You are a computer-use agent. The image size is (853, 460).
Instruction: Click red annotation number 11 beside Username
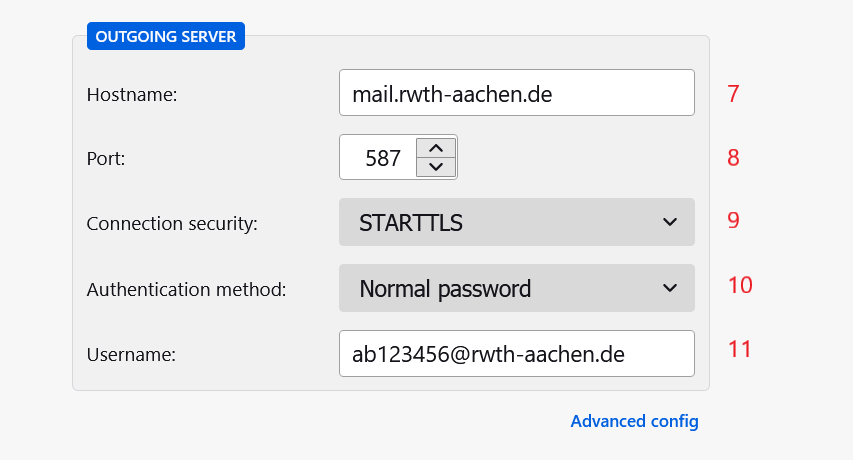pyautogui.click(x=739, y=349)
